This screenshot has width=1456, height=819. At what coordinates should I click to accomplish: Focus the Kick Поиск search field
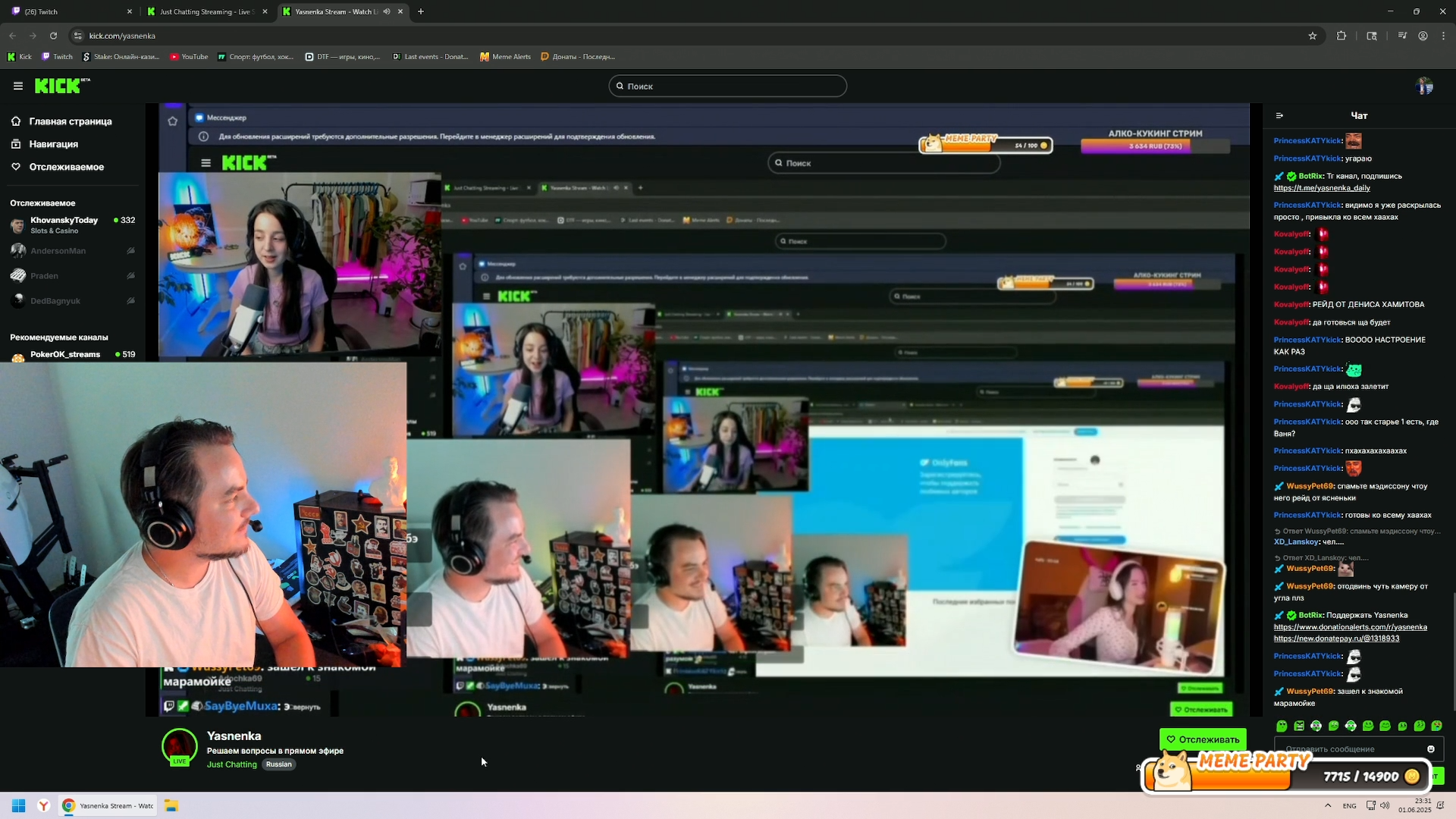727,86
